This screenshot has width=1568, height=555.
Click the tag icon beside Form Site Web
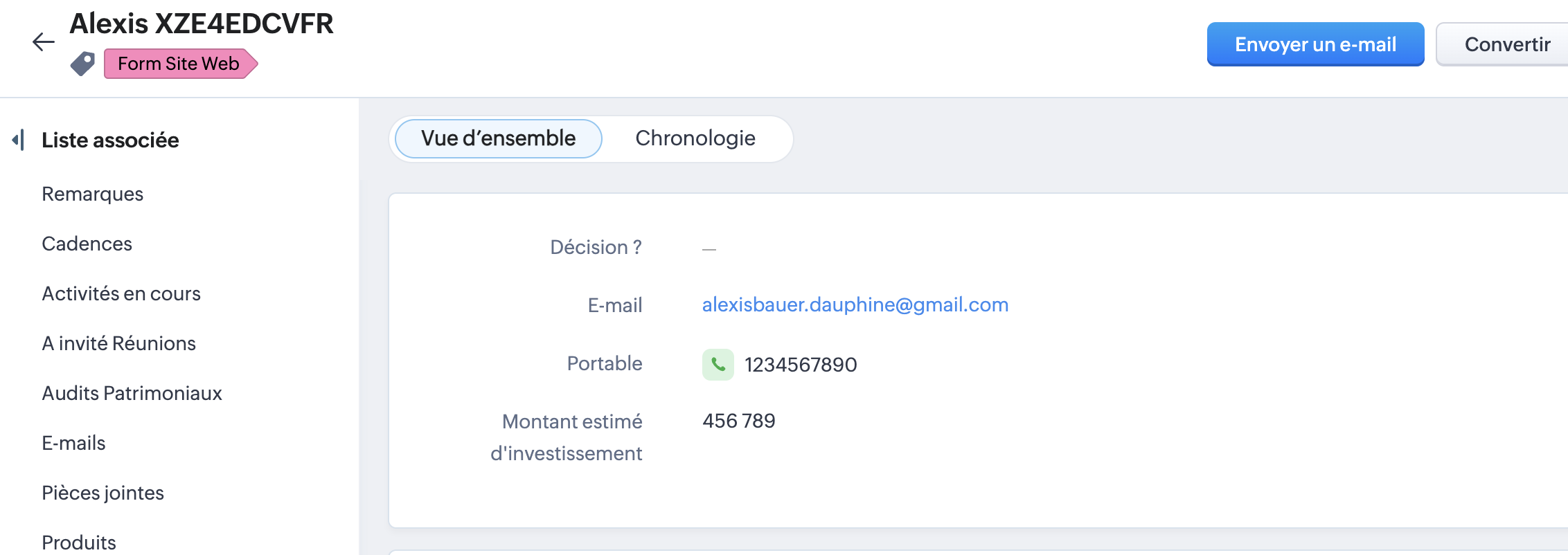(x=82, y=64)
